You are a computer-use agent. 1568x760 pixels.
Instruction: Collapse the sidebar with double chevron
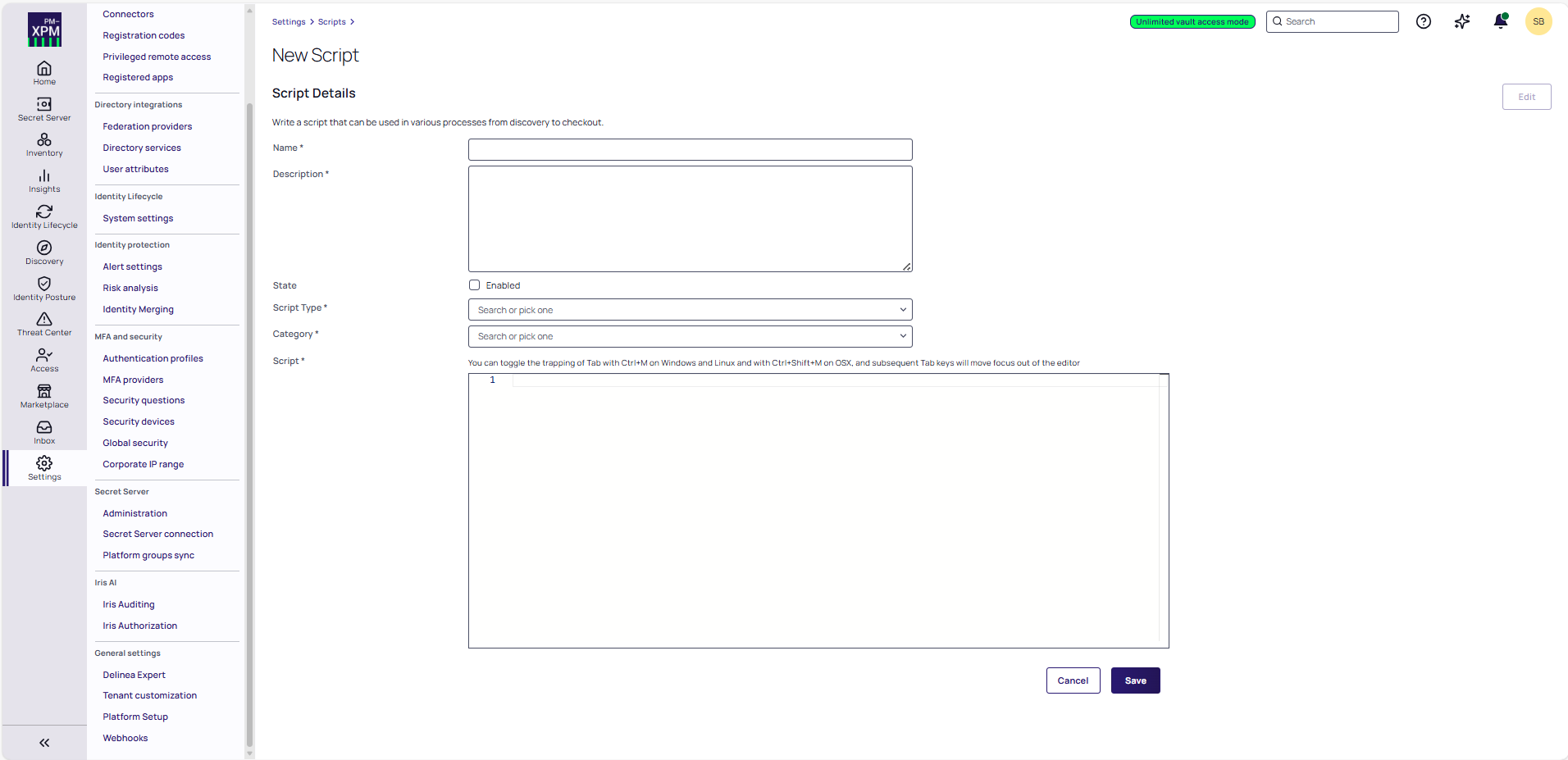tap(44, 743)
